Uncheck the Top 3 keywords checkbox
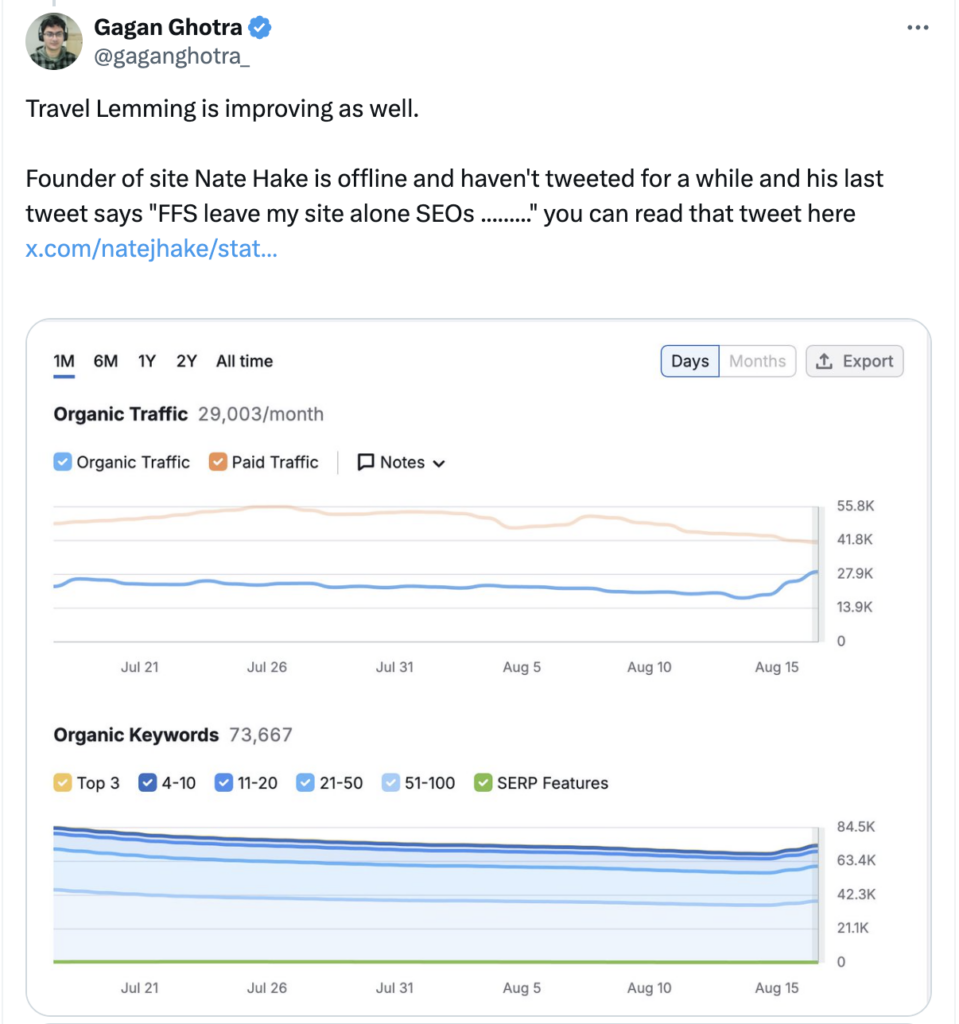Viewport: 959px width, 1024px height. 62,783
